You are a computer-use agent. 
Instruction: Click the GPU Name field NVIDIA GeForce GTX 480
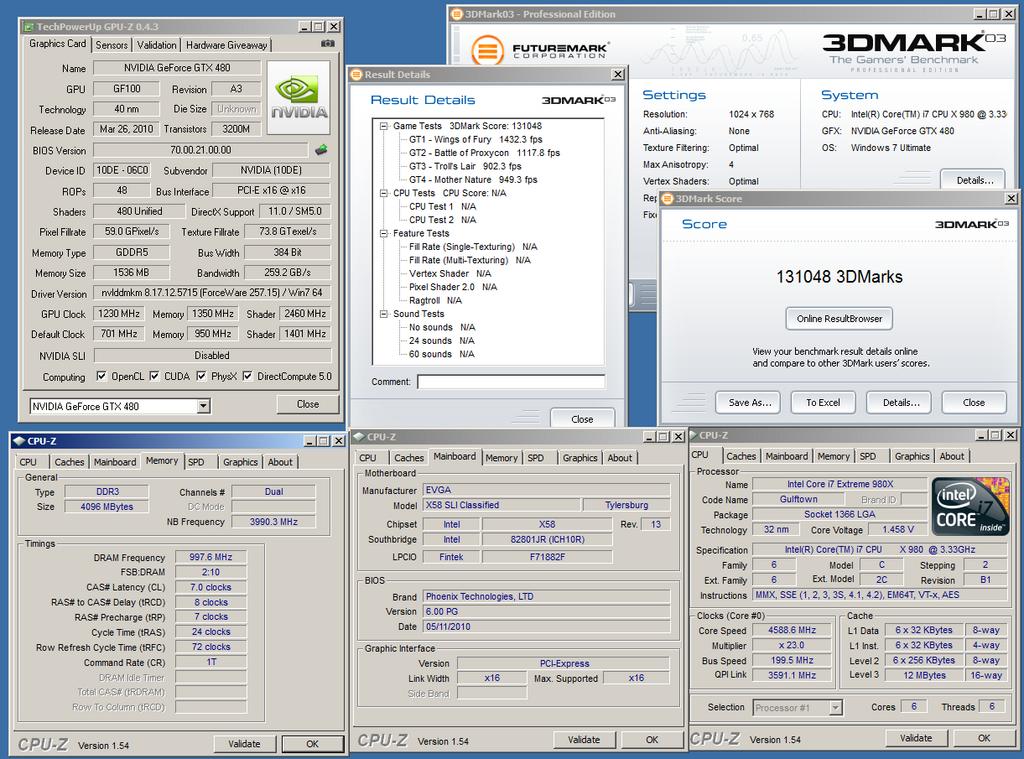click(177, 68)
